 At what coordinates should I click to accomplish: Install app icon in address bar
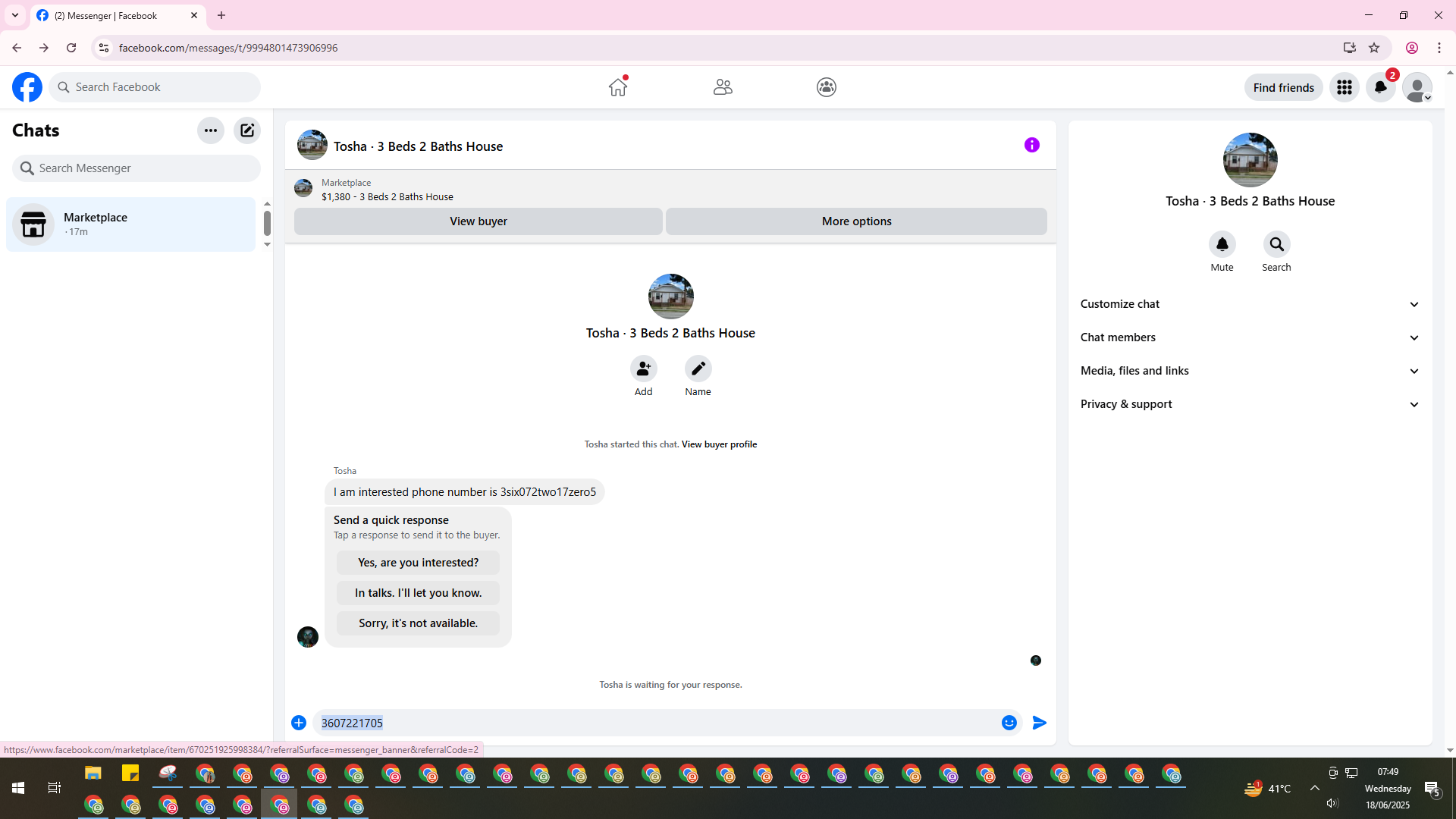point(1350,48)
